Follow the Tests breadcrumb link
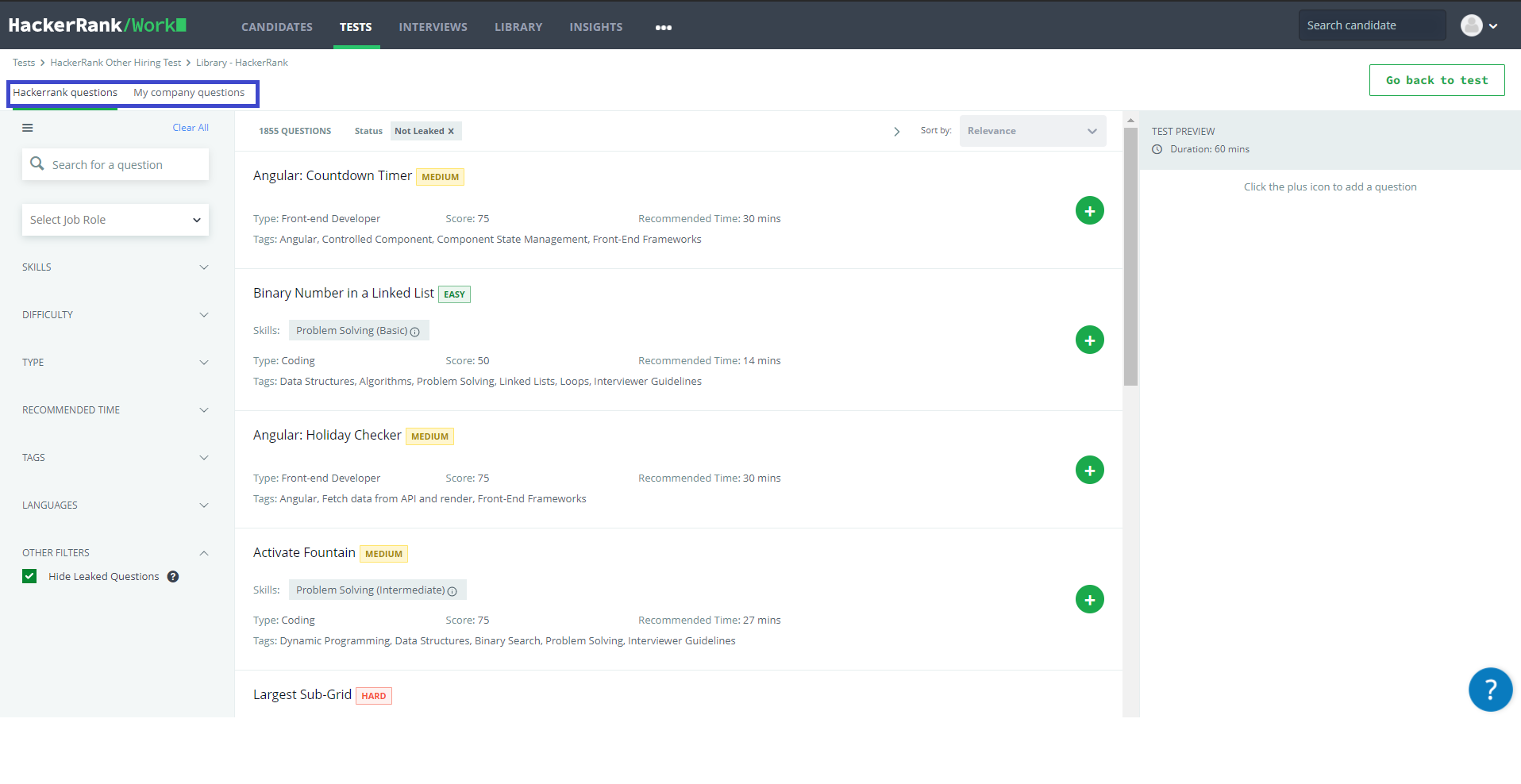 (24, 63)
